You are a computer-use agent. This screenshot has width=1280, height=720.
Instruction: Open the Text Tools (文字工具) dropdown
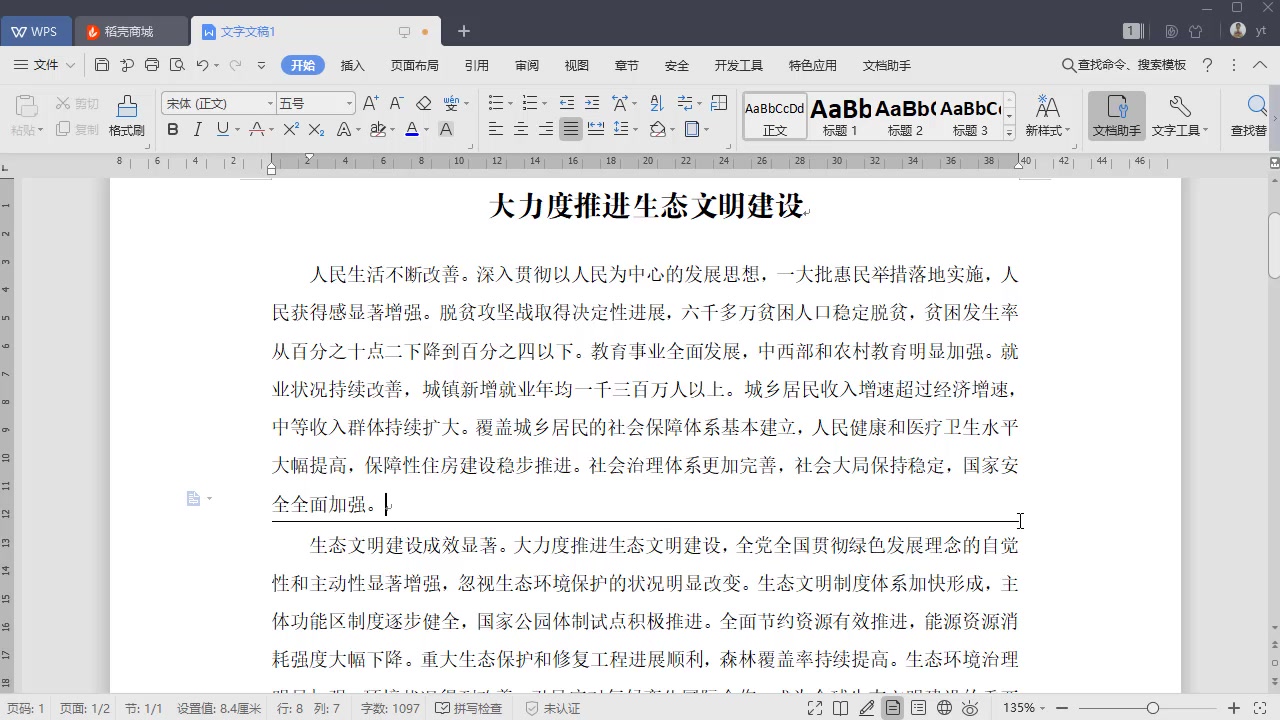pos(1180,116)
